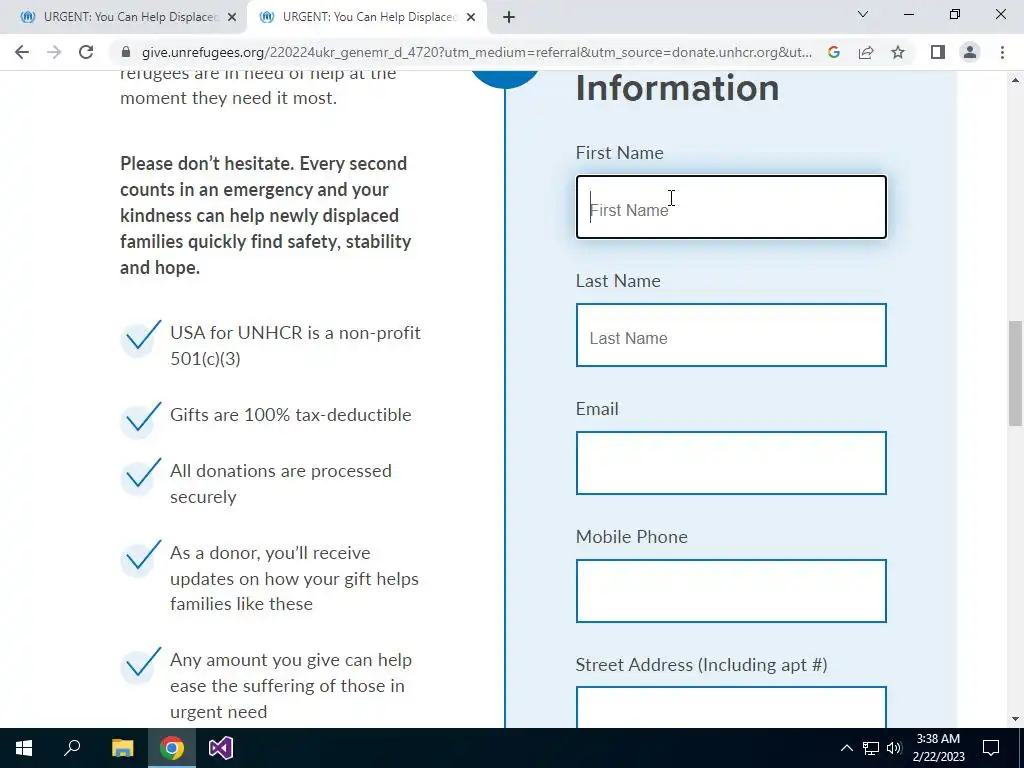The image size is (1024, 768).
Task: Click the scrollbar down arrow
Action: click(1015, 719)
